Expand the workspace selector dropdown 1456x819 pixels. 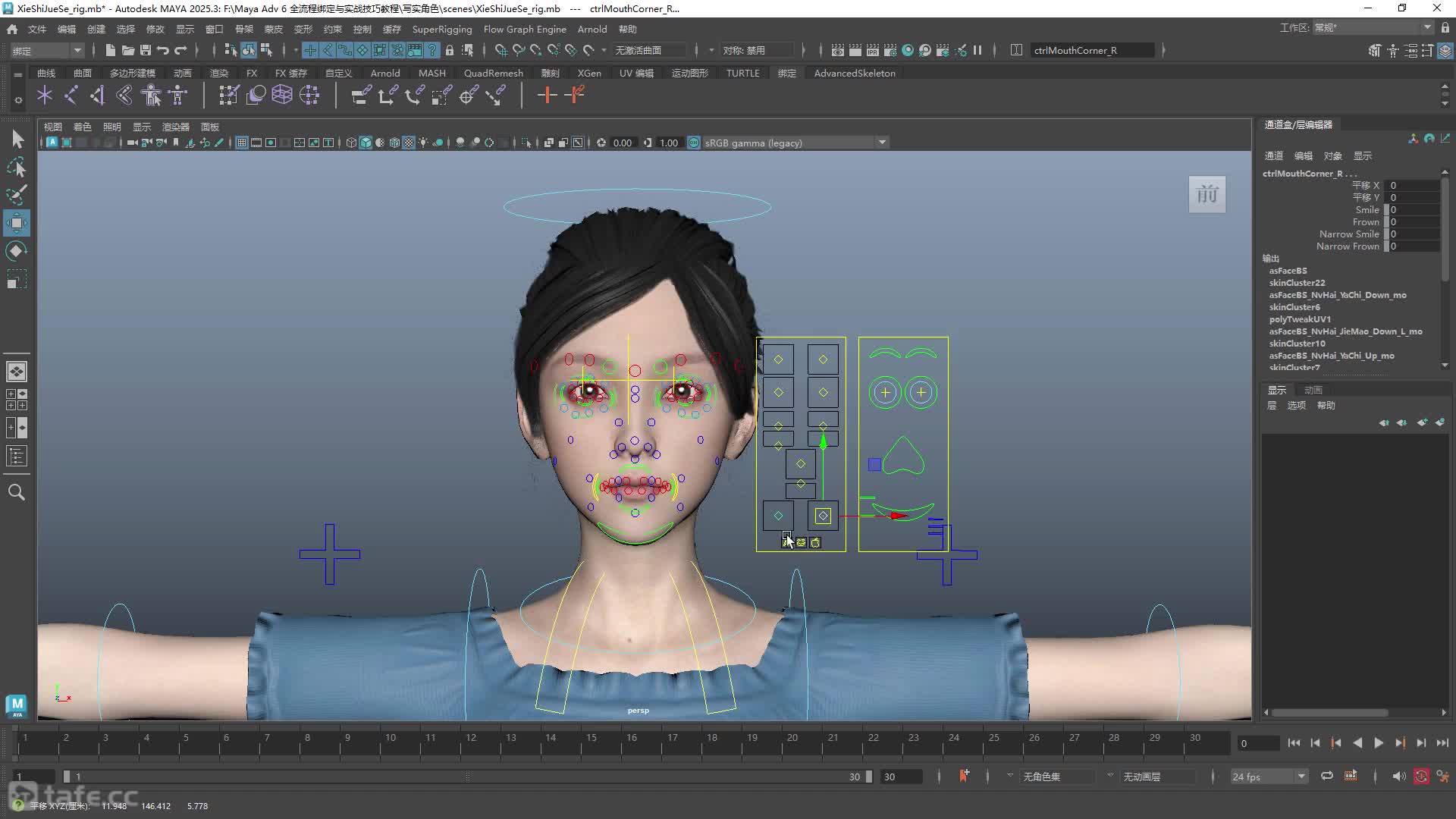(x=1373, y=27)
